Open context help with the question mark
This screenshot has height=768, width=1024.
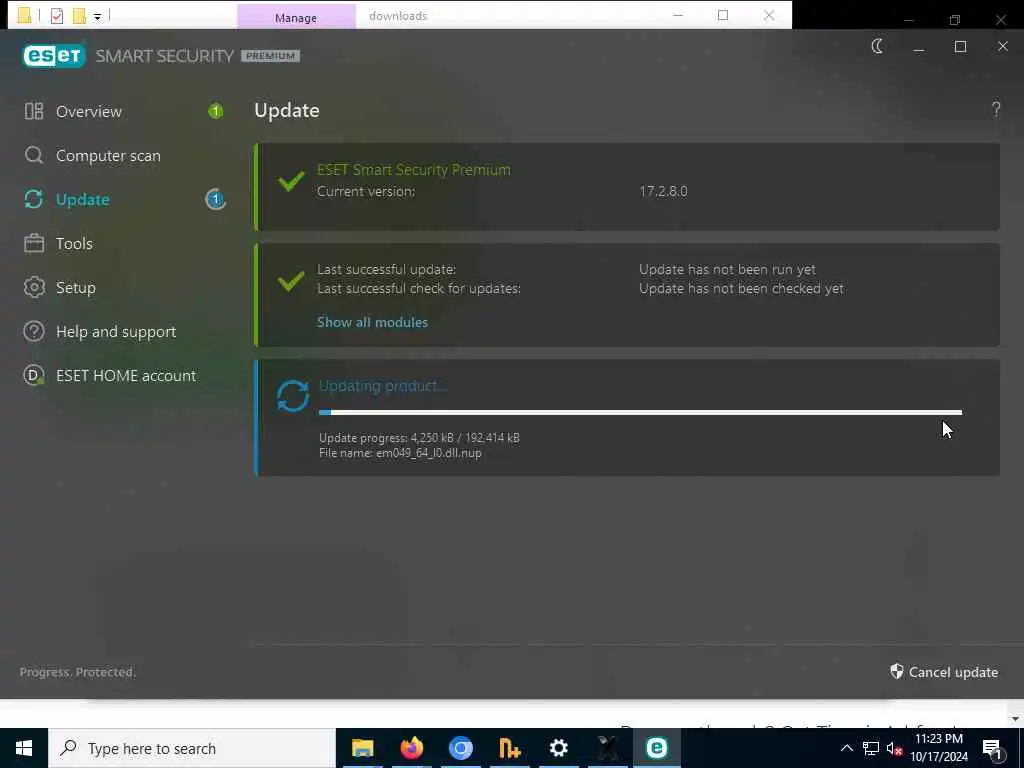(996, 110)
